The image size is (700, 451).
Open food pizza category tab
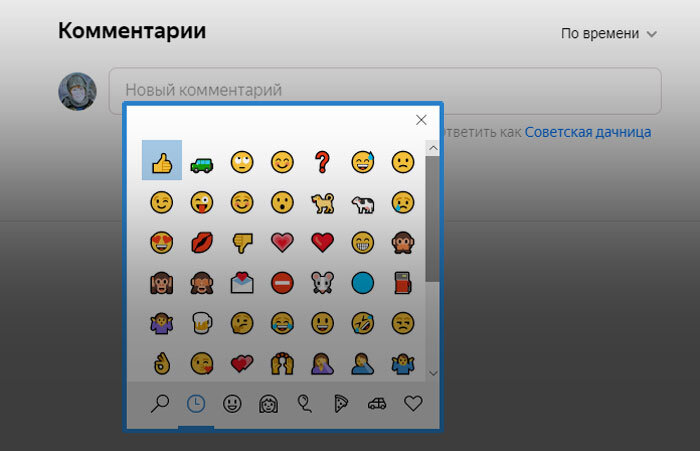click(x=341, y=404)
